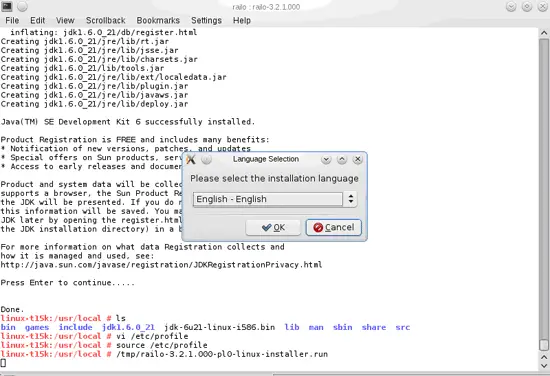Screen dimensions: 550x376
Task: Minimize the railo terminal window
Action: click(511, 7)
